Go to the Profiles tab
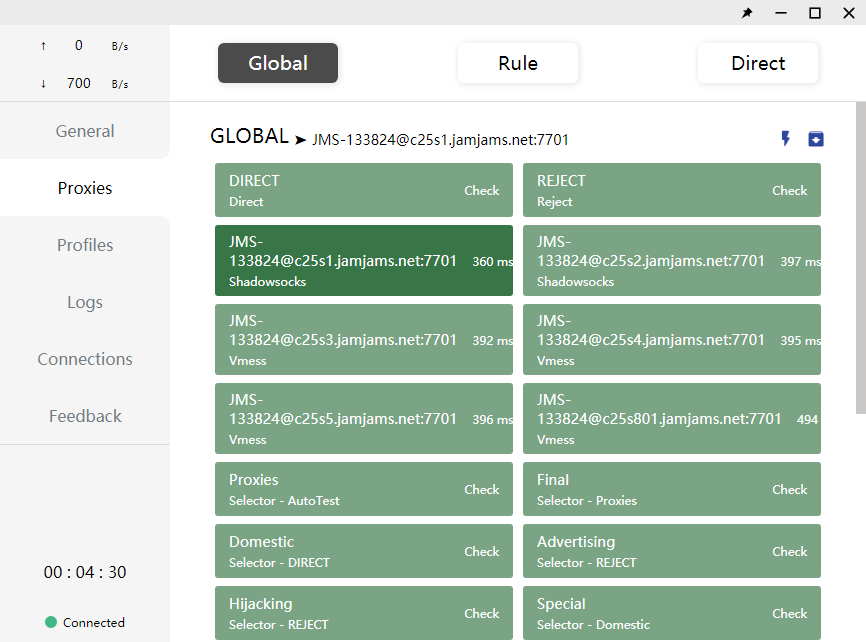 pos(85,245)
